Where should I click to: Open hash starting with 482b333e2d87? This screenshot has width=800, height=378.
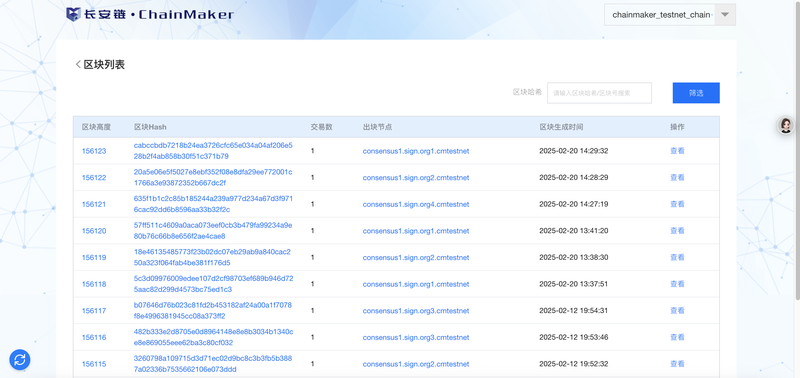click(213, 337)
